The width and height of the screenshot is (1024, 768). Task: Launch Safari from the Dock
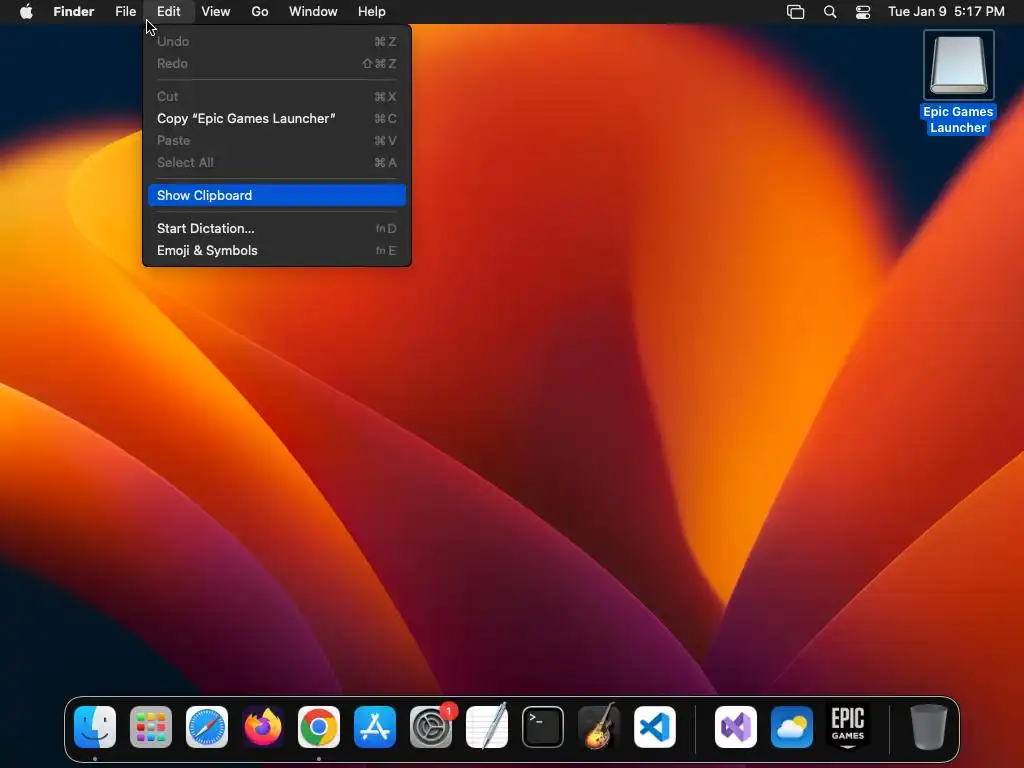pos(207,727)
